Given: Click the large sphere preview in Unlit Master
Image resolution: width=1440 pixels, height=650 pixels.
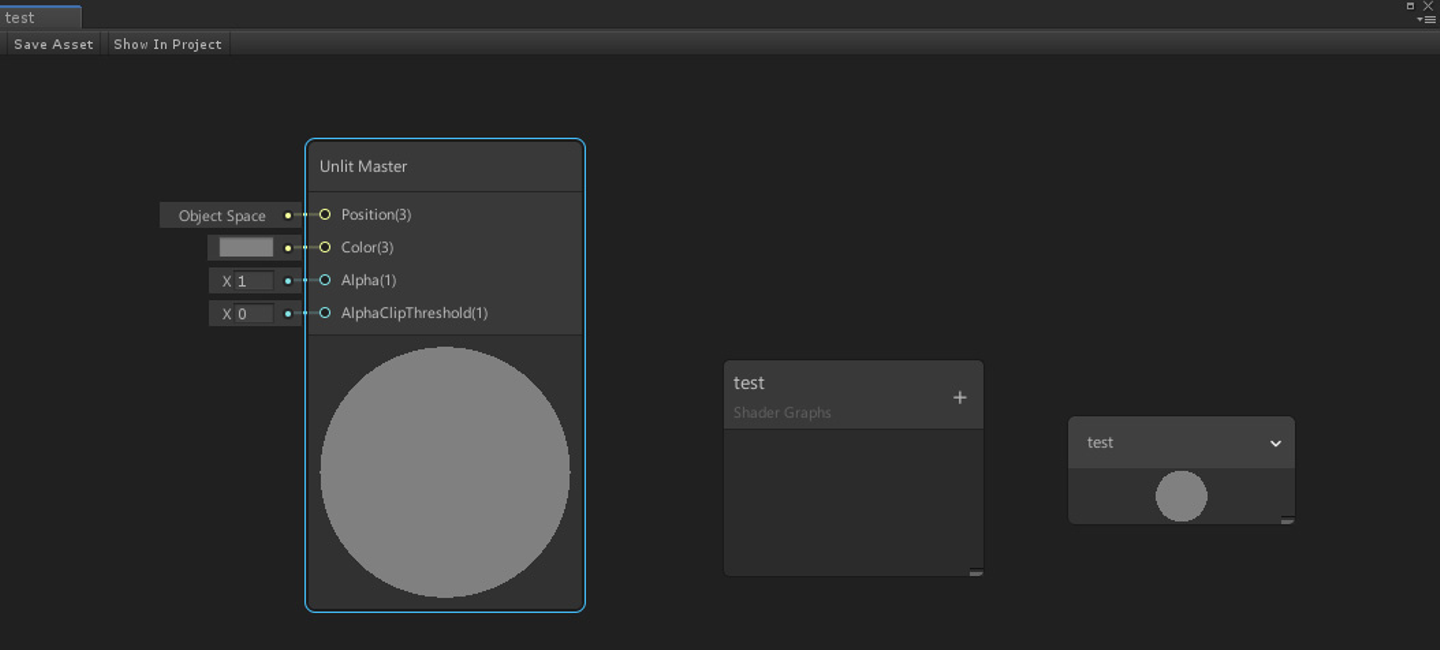Looking at the screenshot, I should (x=445, y=472).
